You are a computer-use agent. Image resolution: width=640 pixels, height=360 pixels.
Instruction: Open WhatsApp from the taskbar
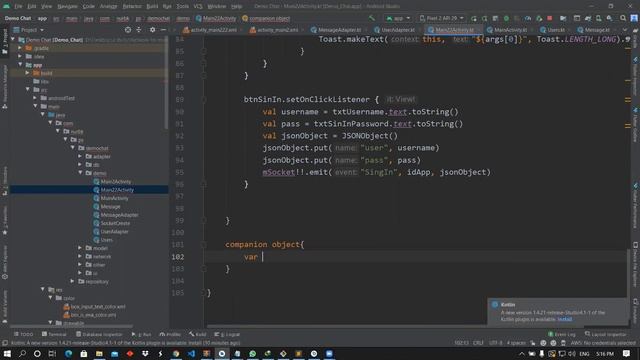click(x=252, y=353)
